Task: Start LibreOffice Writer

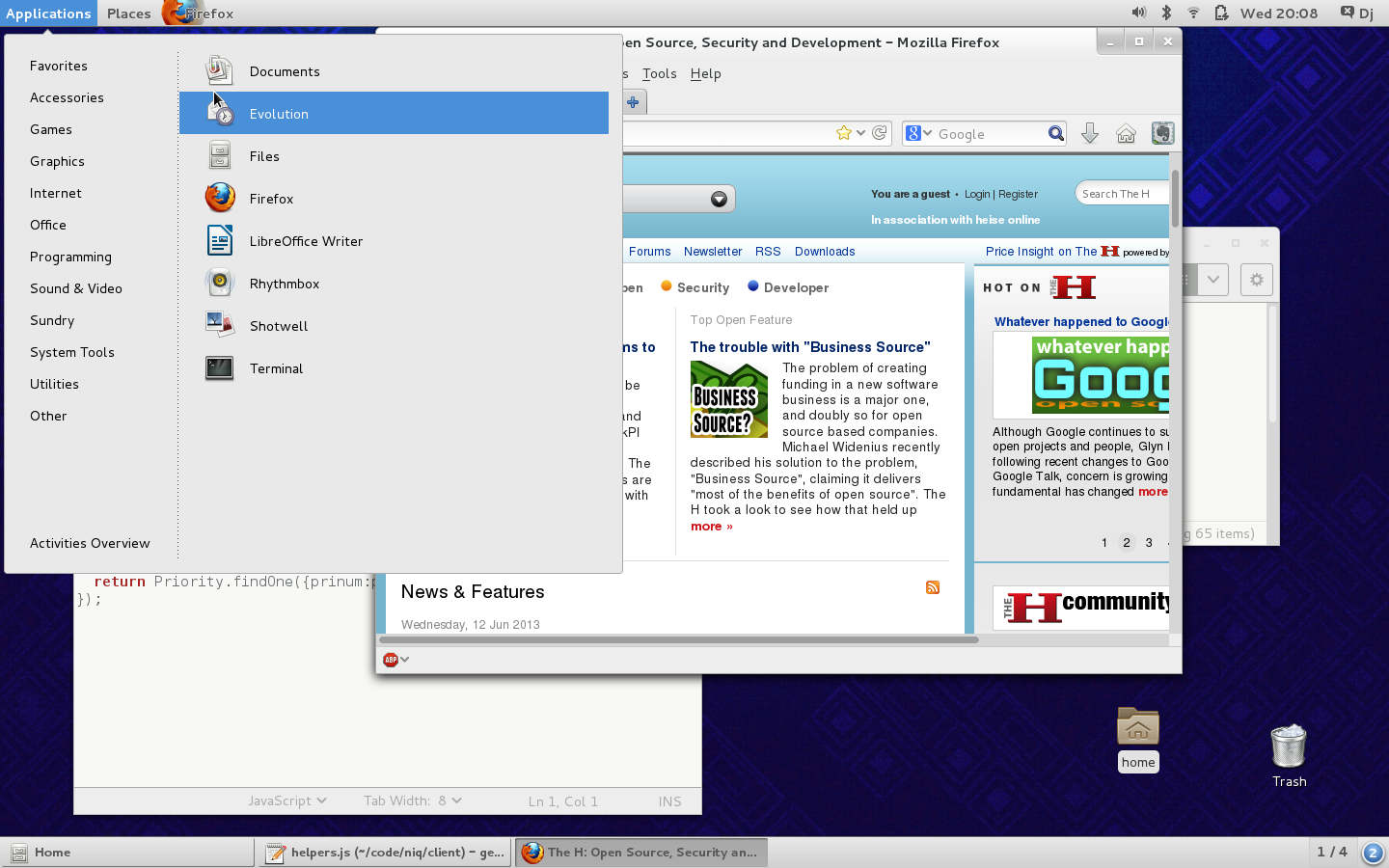Action: coord(305,241)
